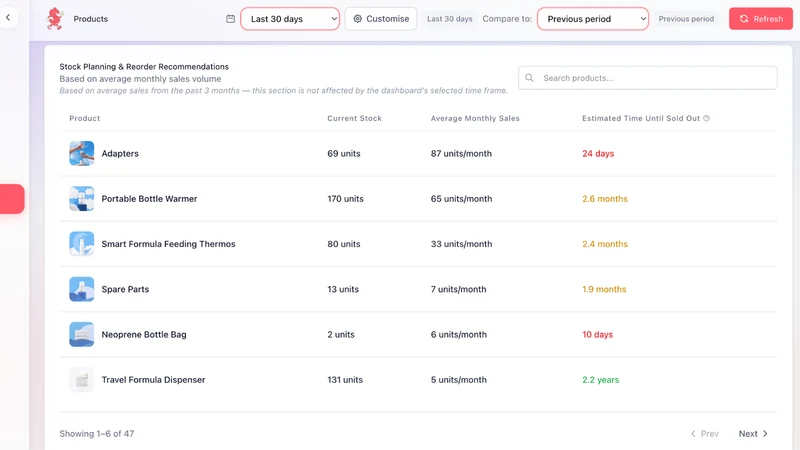Viewport: 800px width, 450px height.
Task: Click the Customise button
Action: 381,19
